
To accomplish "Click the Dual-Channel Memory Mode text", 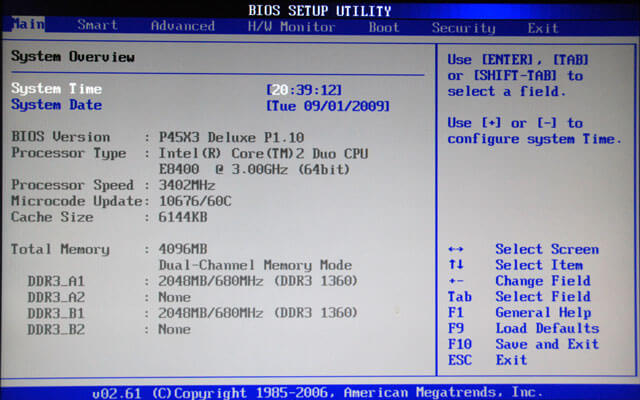I will coord(255,265).
